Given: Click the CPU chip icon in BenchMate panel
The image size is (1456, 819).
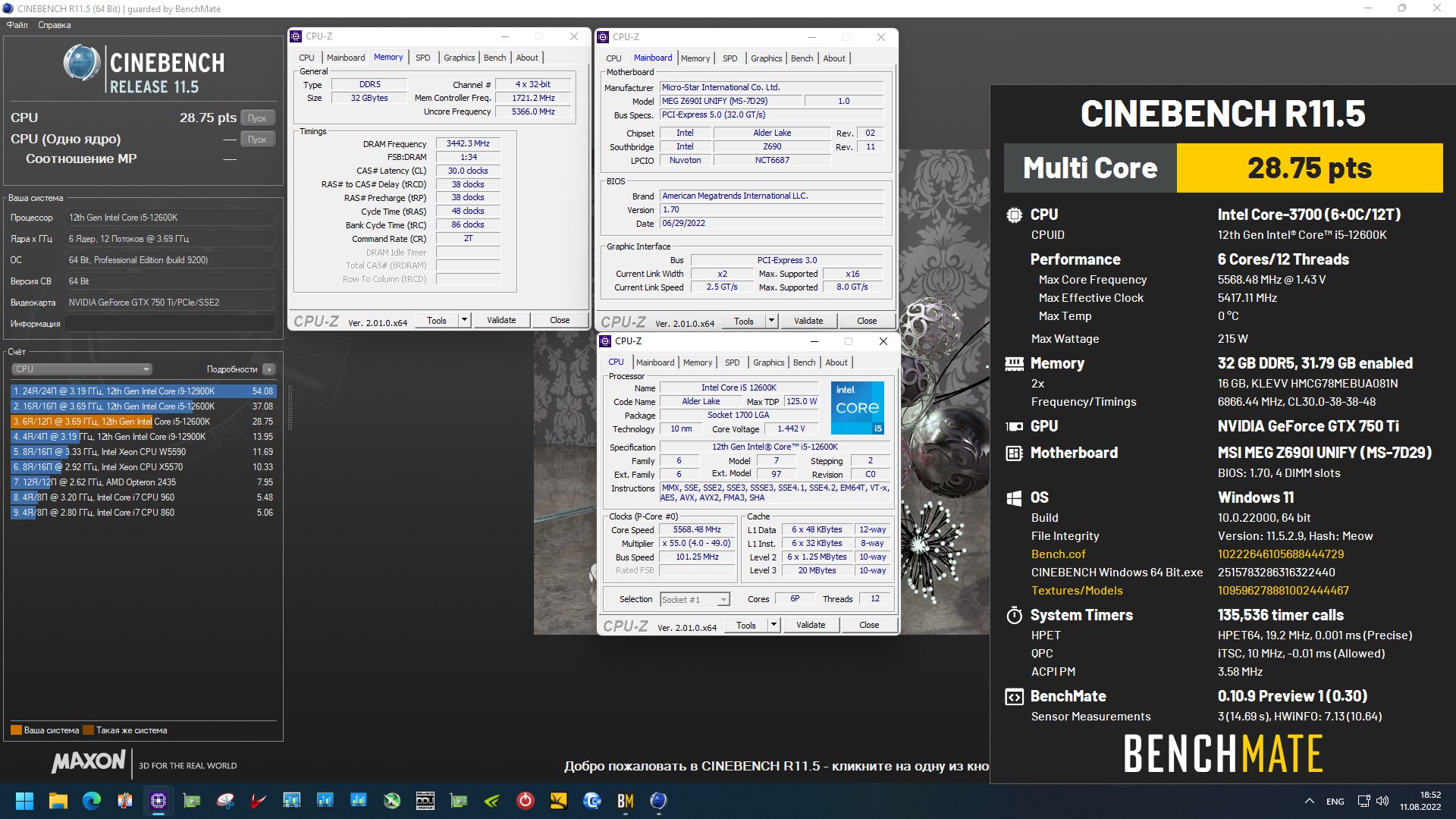Looking at the screenshot, I should [1014, 215].
